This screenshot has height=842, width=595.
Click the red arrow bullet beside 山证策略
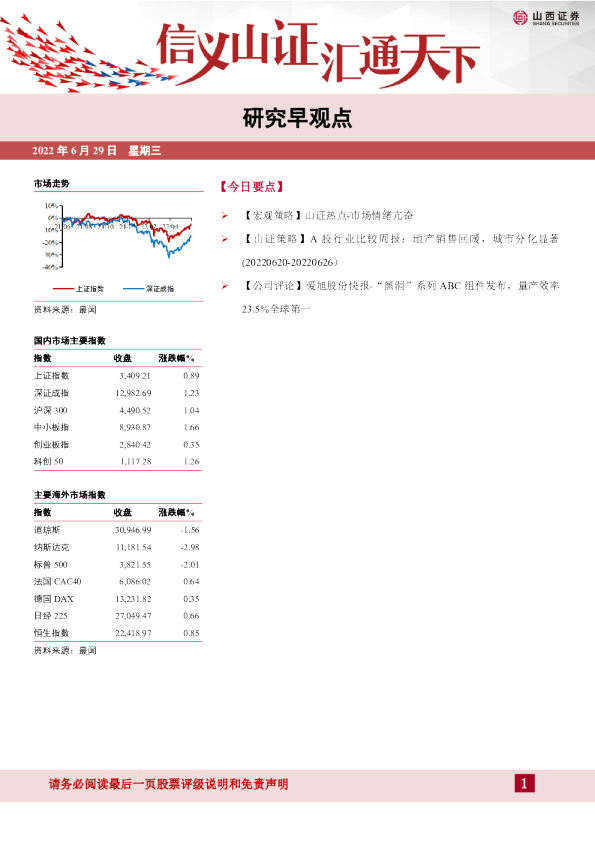(224, 239)
